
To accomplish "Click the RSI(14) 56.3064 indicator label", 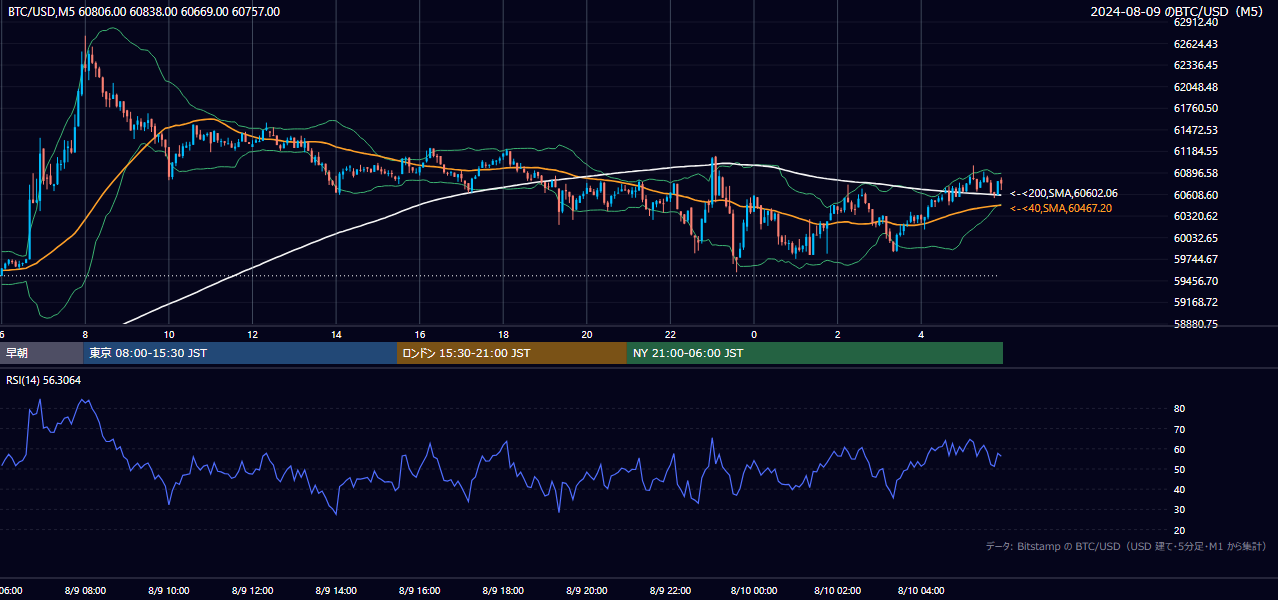I will coord(44,380).
